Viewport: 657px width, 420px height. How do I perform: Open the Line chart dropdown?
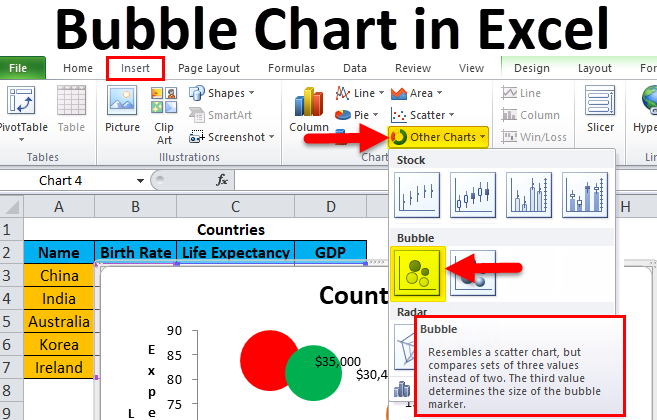360,93
